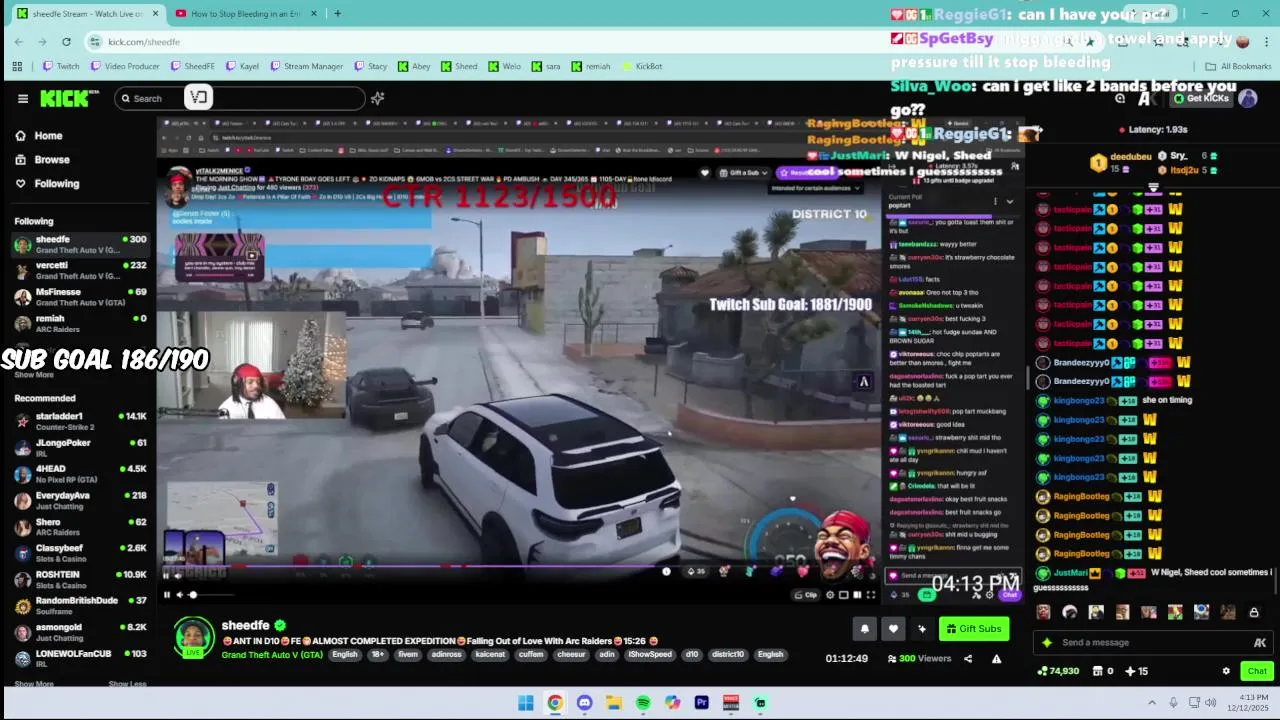Open chat settings gear icon

coord(1226,671)
